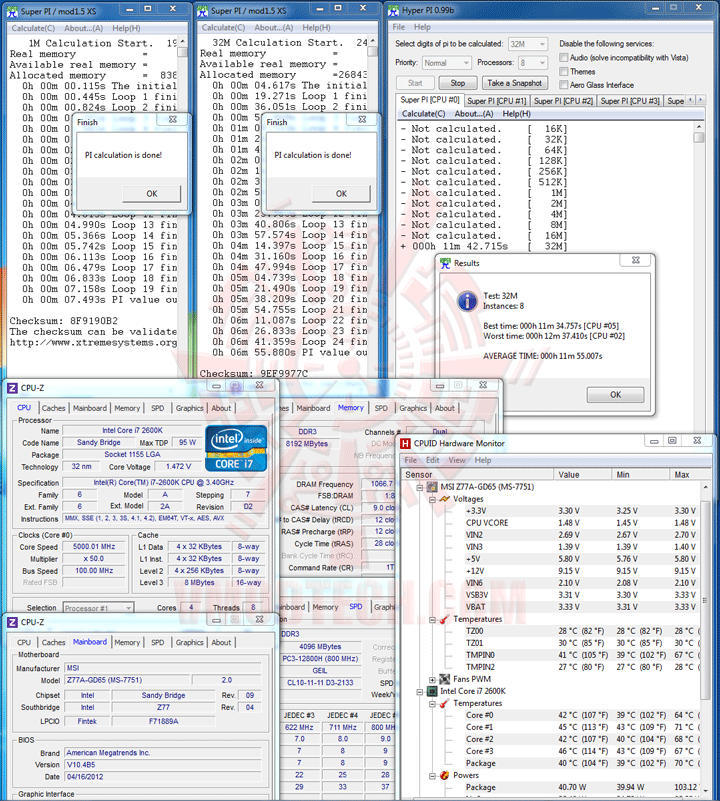The width and height of the screenshot is (720, 801).
Task: Click the BIOS Version V10.4B5 field
Action: [163, 765]
